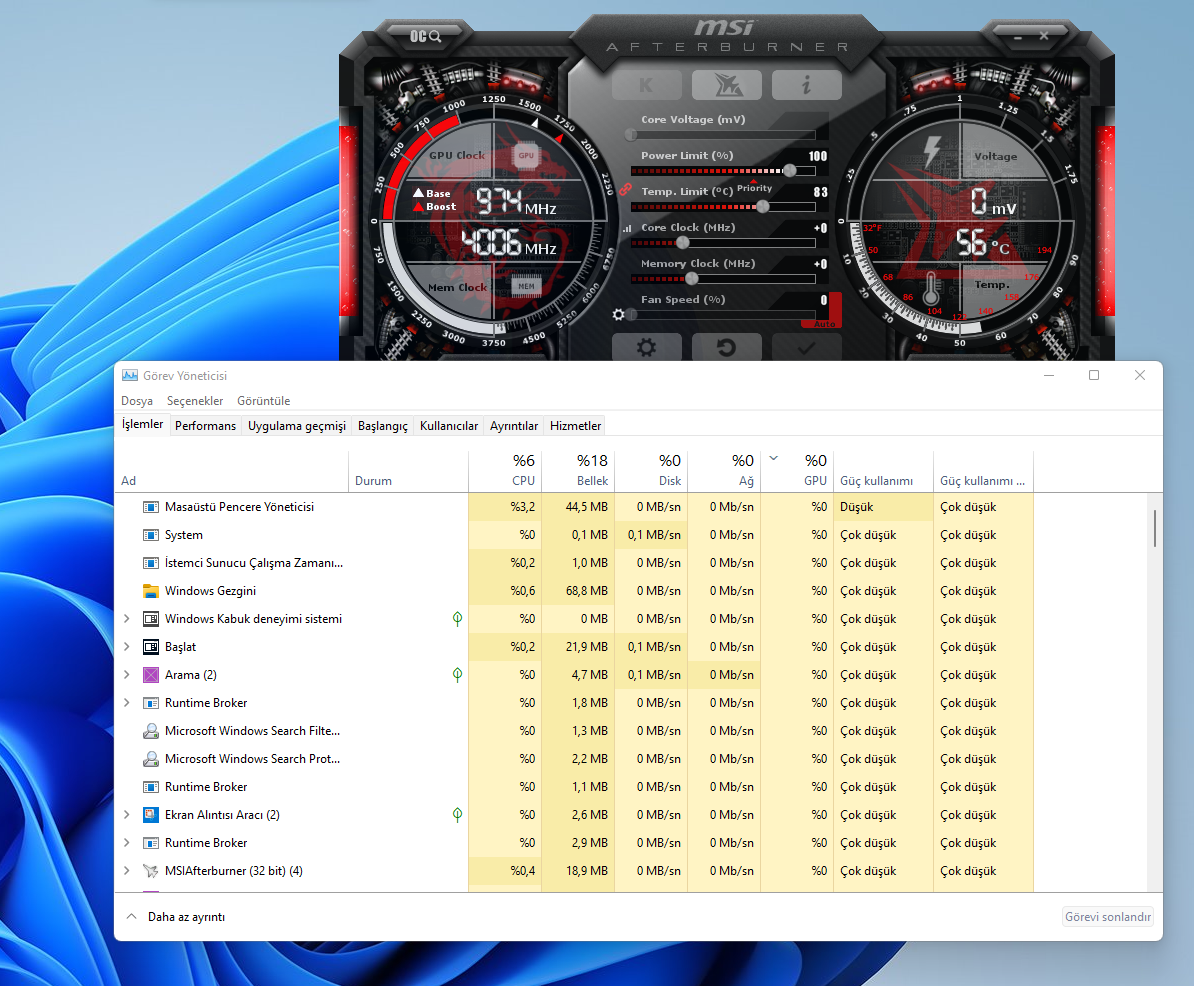Click the Memory Clock slider handle
This screenshot has height=986, width=1194.
pos(691,279)
